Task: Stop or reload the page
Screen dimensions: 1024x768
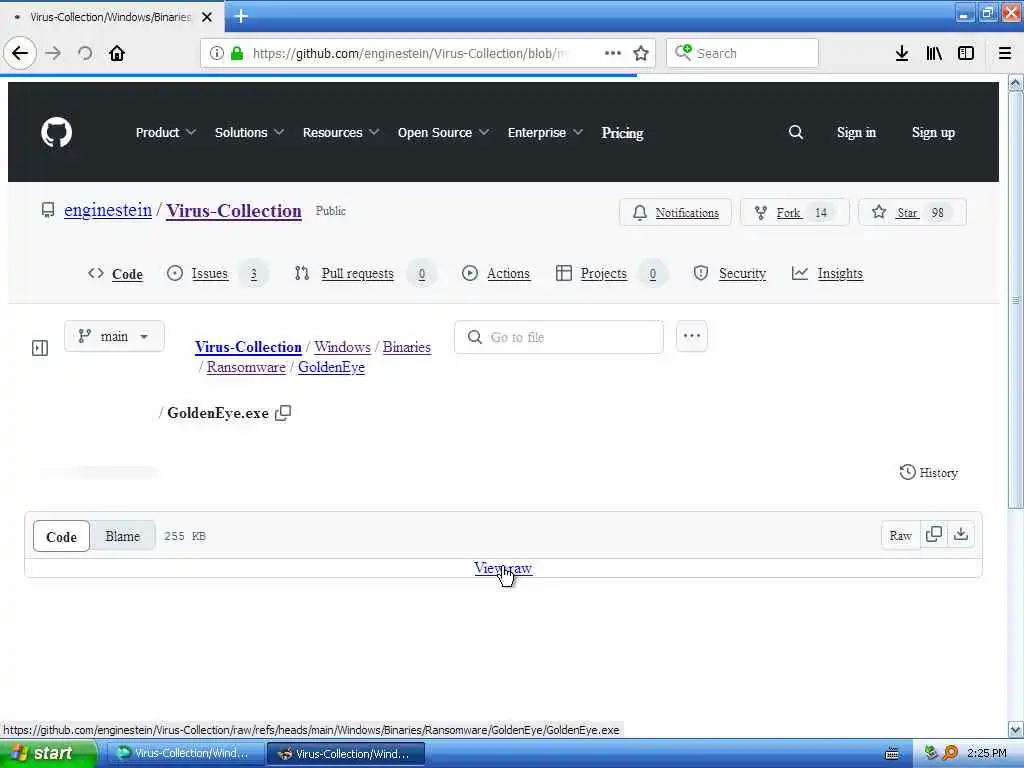Action: click(x=85, y=53)
